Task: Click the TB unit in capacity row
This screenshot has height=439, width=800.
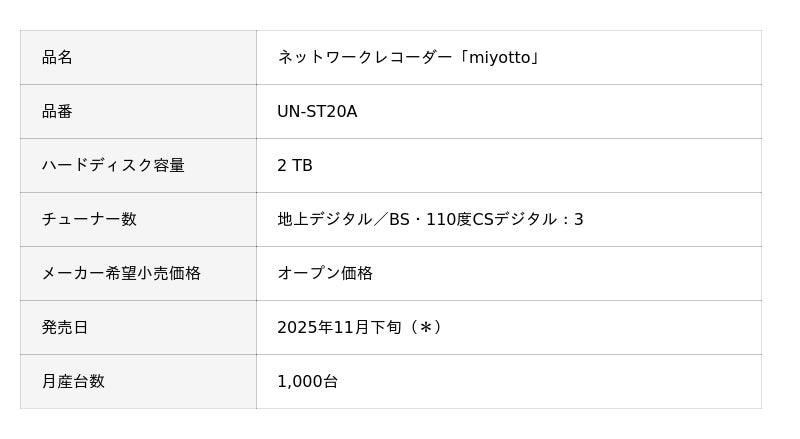Action: point(302,166)
